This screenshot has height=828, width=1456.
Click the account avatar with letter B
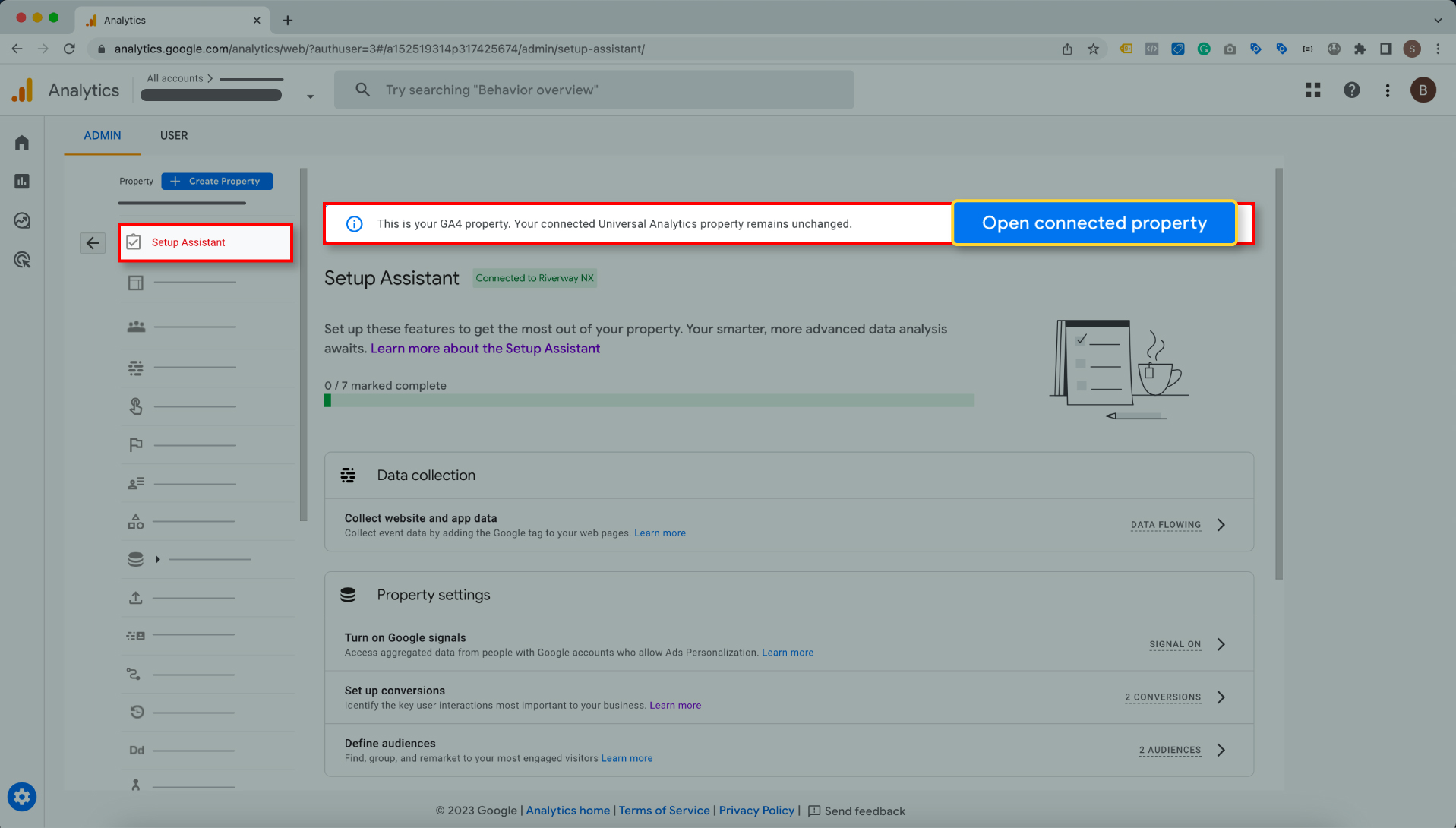[x=1423, y=90]
